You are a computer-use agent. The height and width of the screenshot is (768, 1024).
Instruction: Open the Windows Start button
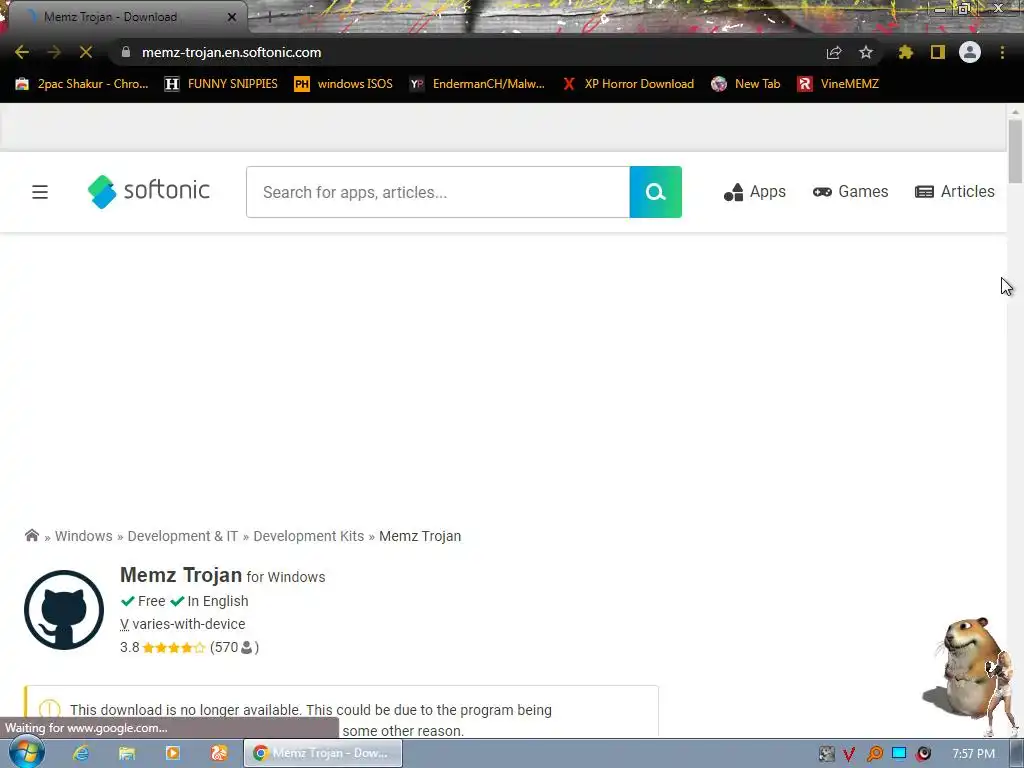[26, 753]
